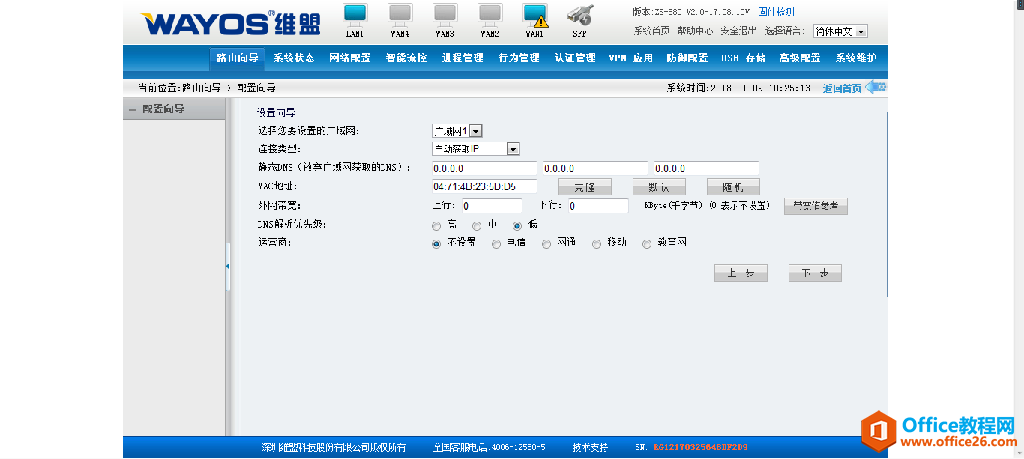The width and height of the screenshot is (1024, 459).
Task: Open the VPN 应用 menu tab
Action: [631, 58]
